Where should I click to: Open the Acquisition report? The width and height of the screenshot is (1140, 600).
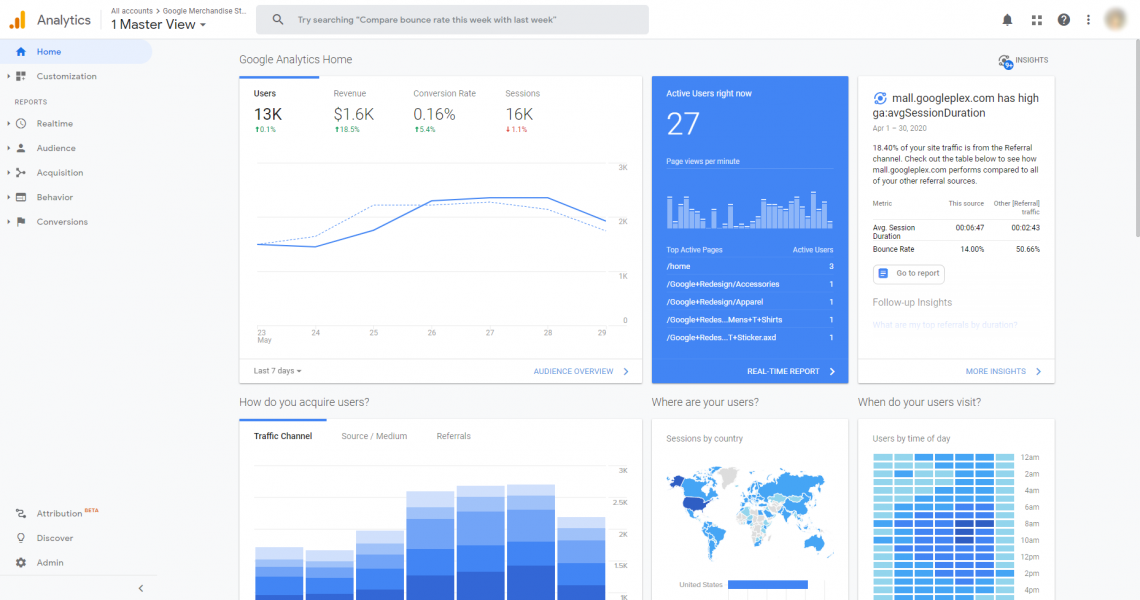[x=60, y=172]
